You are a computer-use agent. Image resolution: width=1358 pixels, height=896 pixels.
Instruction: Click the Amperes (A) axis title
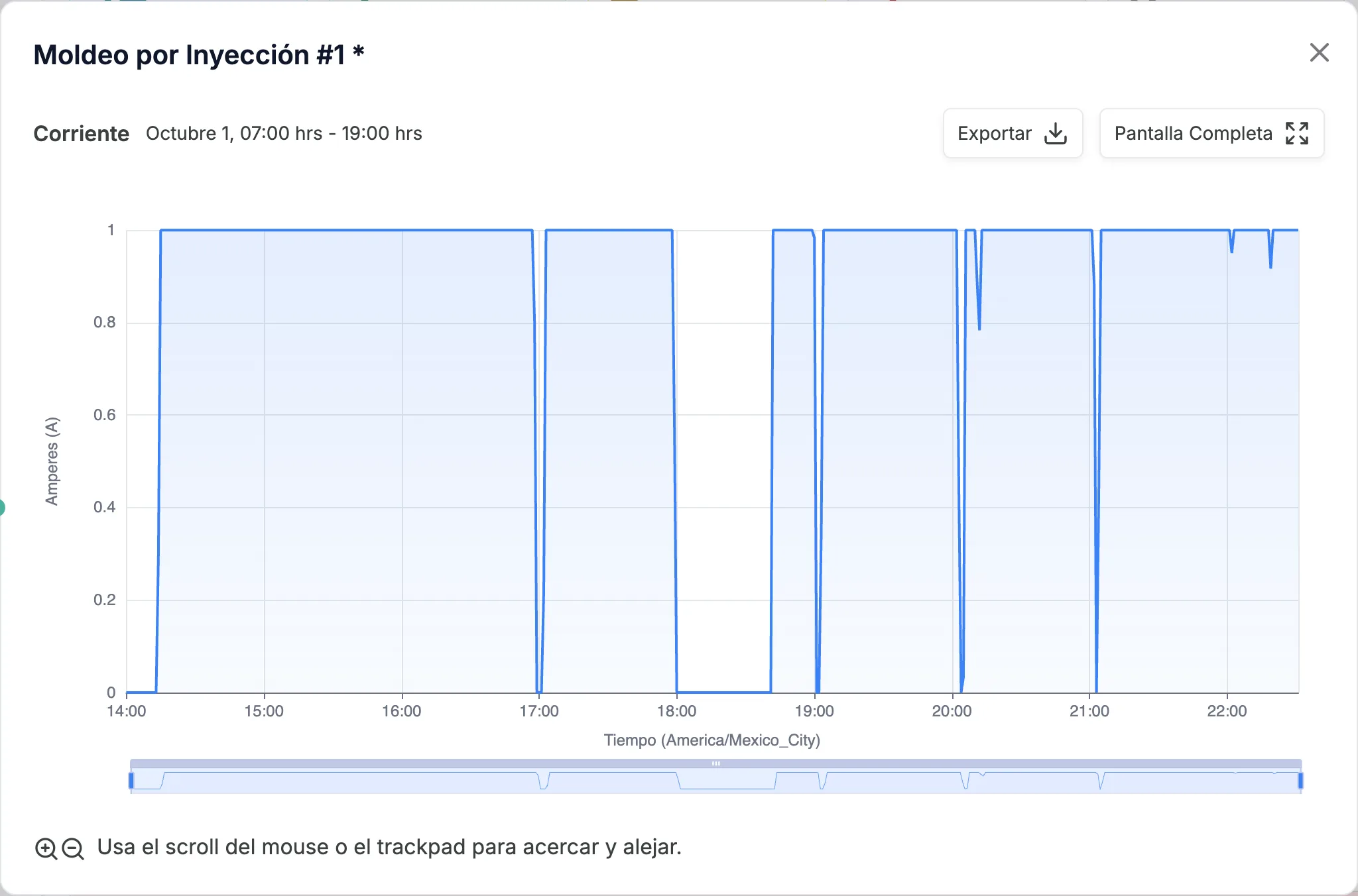52,461
